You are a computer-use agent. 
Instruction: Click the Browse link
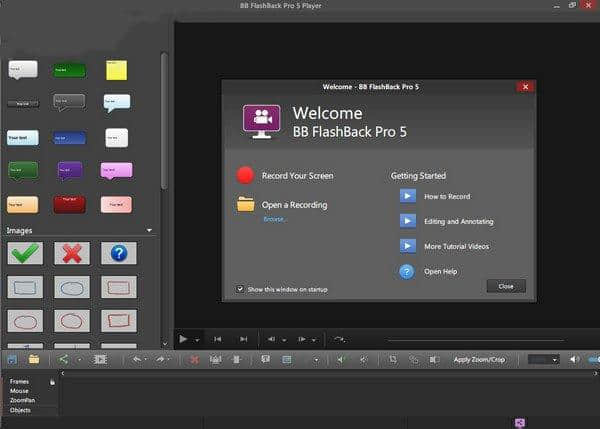[x=273, y=218]
